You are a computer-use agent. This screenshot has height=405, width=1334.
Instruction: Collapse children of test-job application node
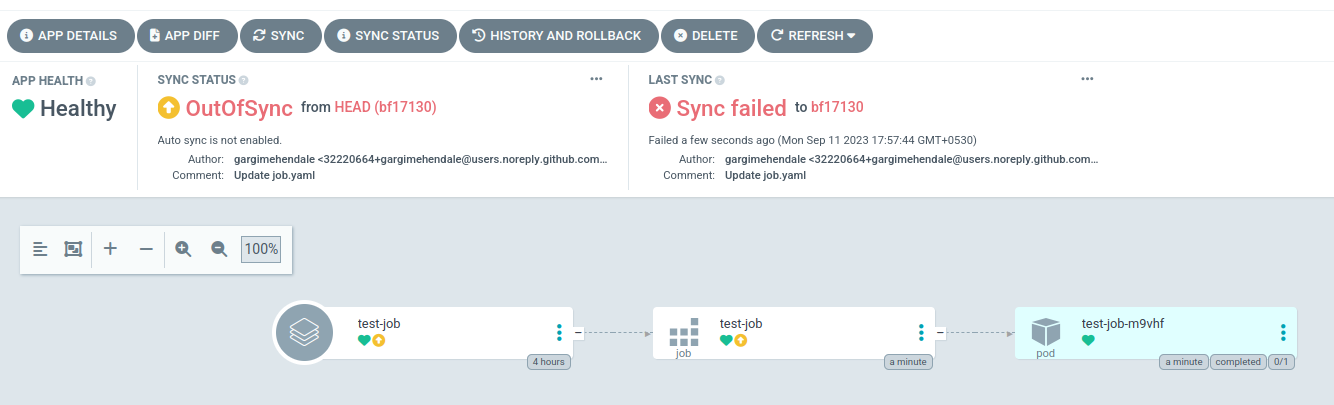(x=578, y=333)
